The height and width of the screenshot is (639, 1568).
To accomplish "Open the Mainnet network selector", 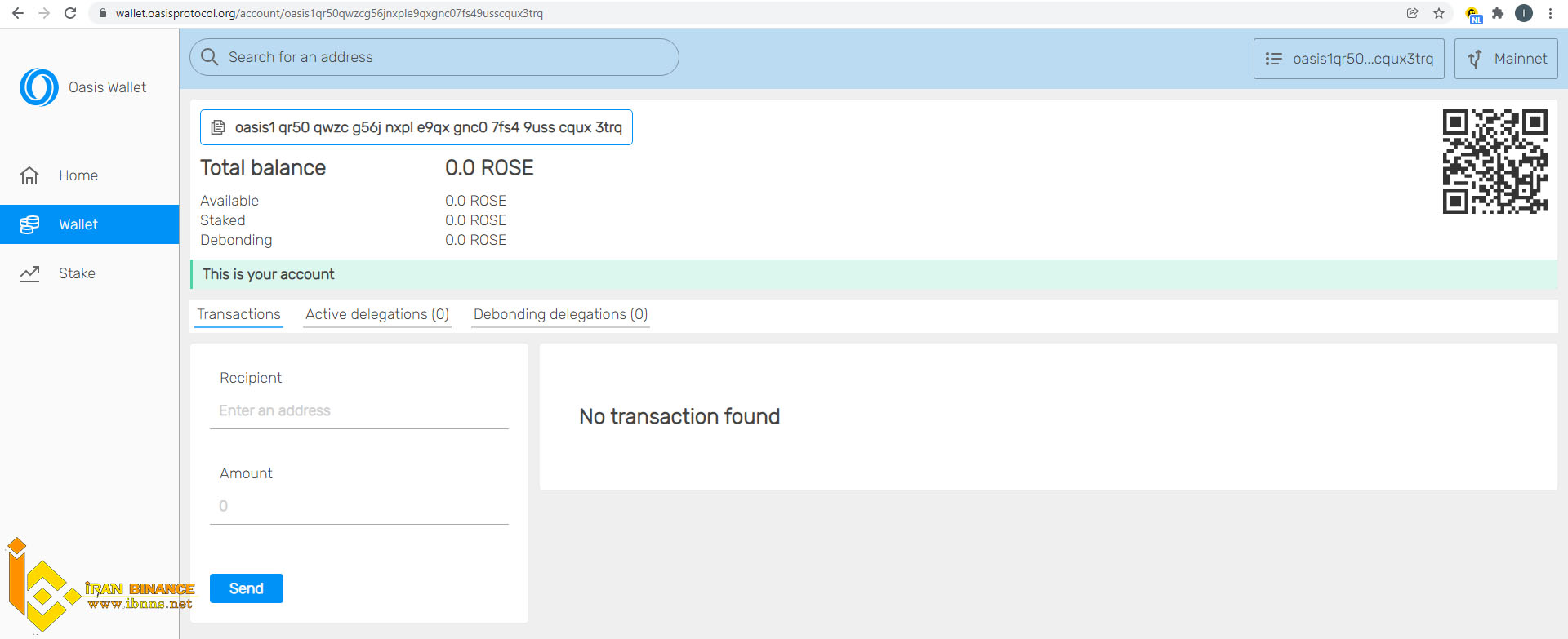I will 1506,59.
